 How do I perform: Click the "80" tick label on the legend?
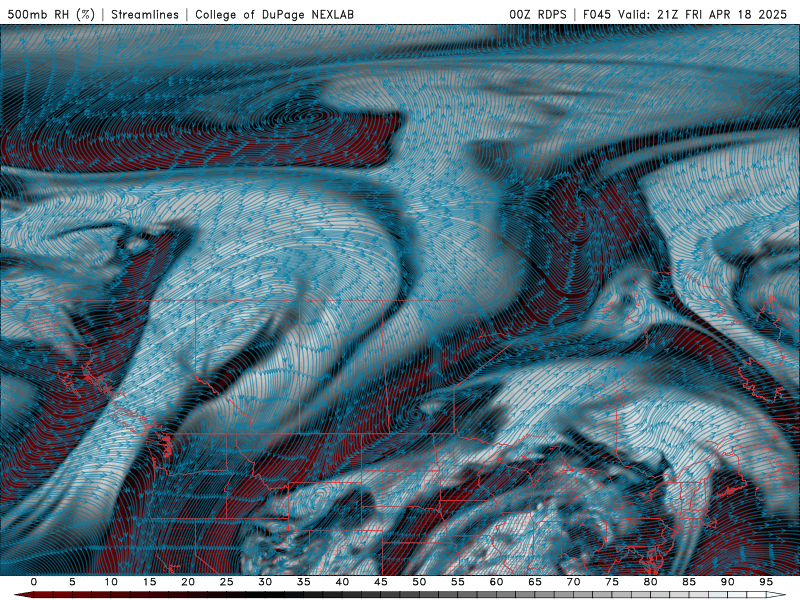[651, 582]
